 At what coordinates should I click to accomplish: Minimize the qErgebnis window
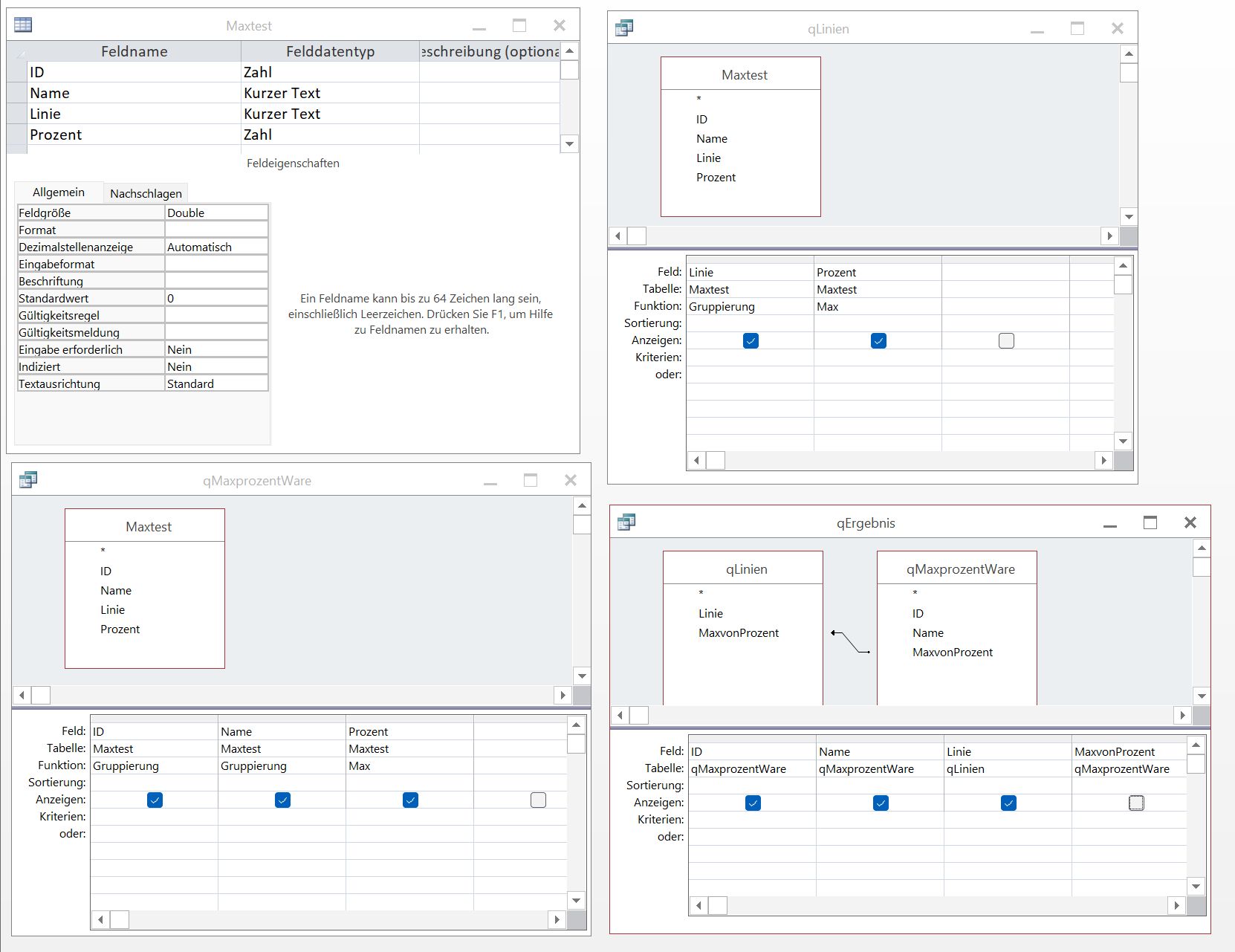pyautogui.click(x=1110, y=525)
